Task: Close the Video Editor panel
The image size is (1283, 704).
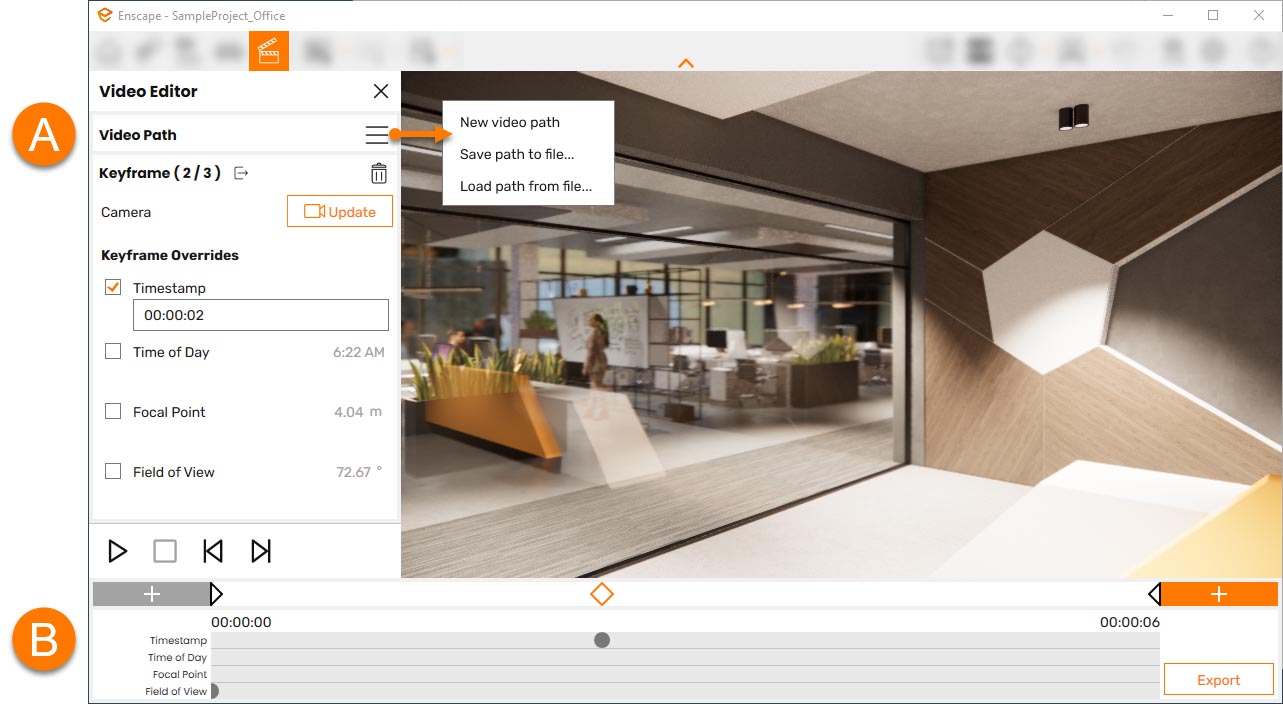Action: pos(380,91)
